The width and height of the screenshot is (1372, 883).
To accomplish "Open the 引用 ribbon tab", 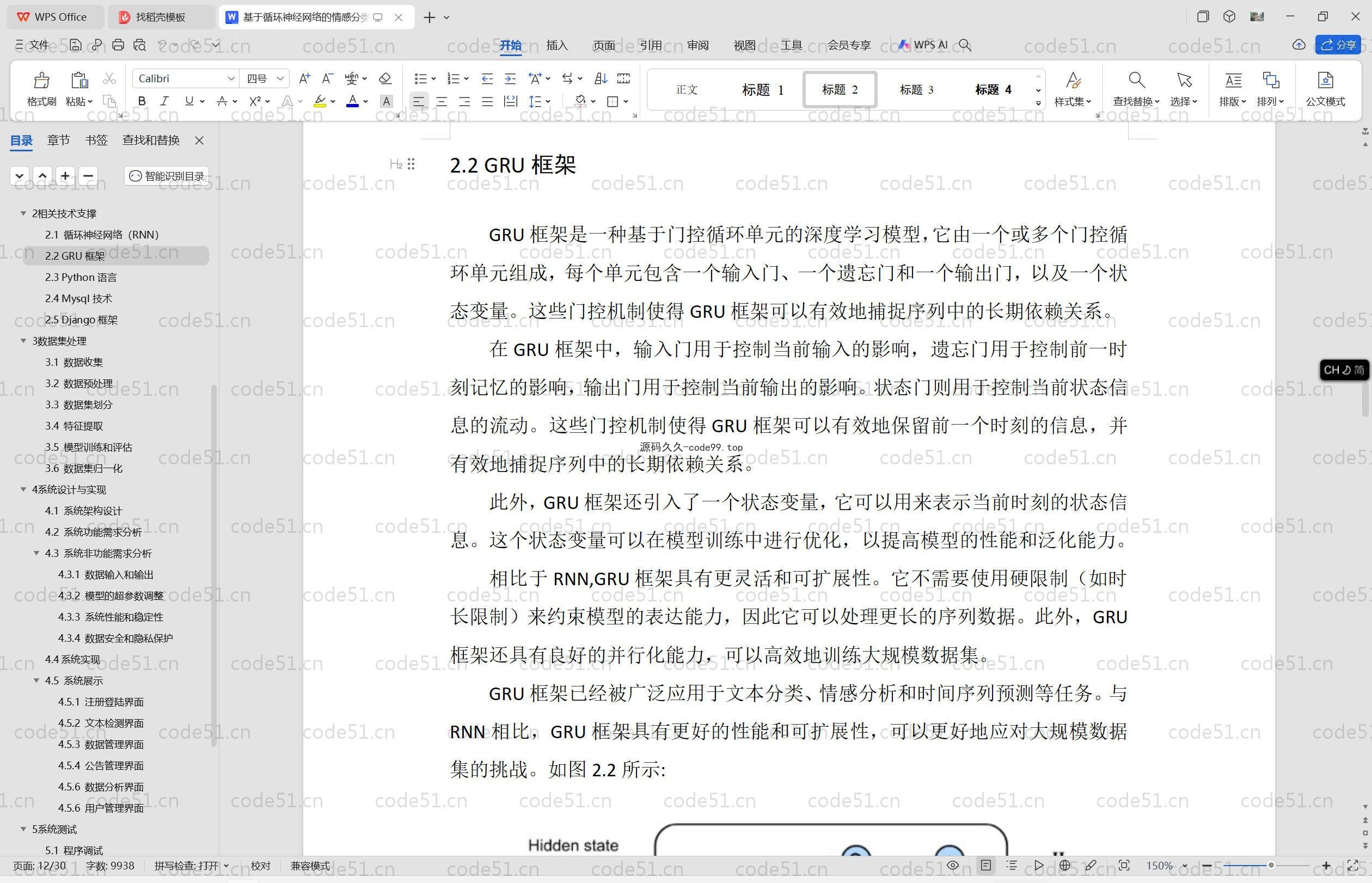I will pyautogui.click(x=651, y=45).
